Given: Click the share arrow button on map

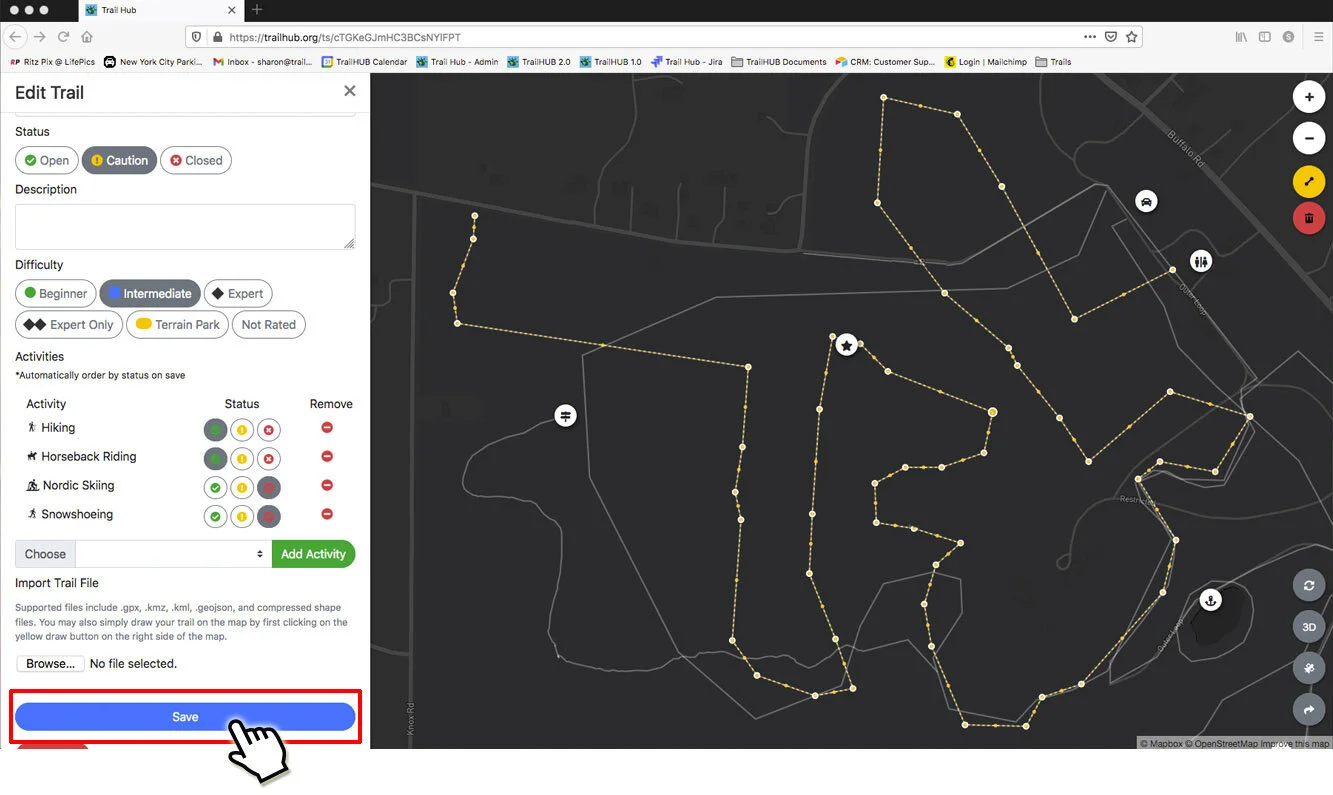Looking at the screenshot, I should 1309,710.
